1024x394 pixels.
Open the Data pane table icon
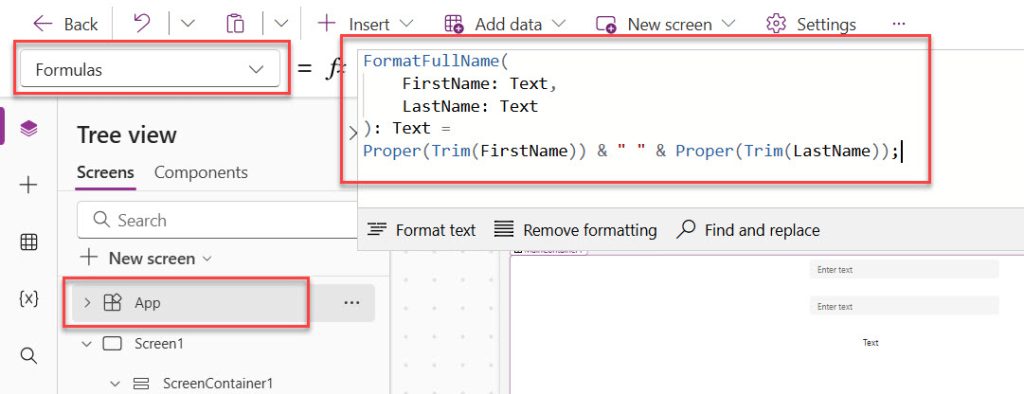28,242
